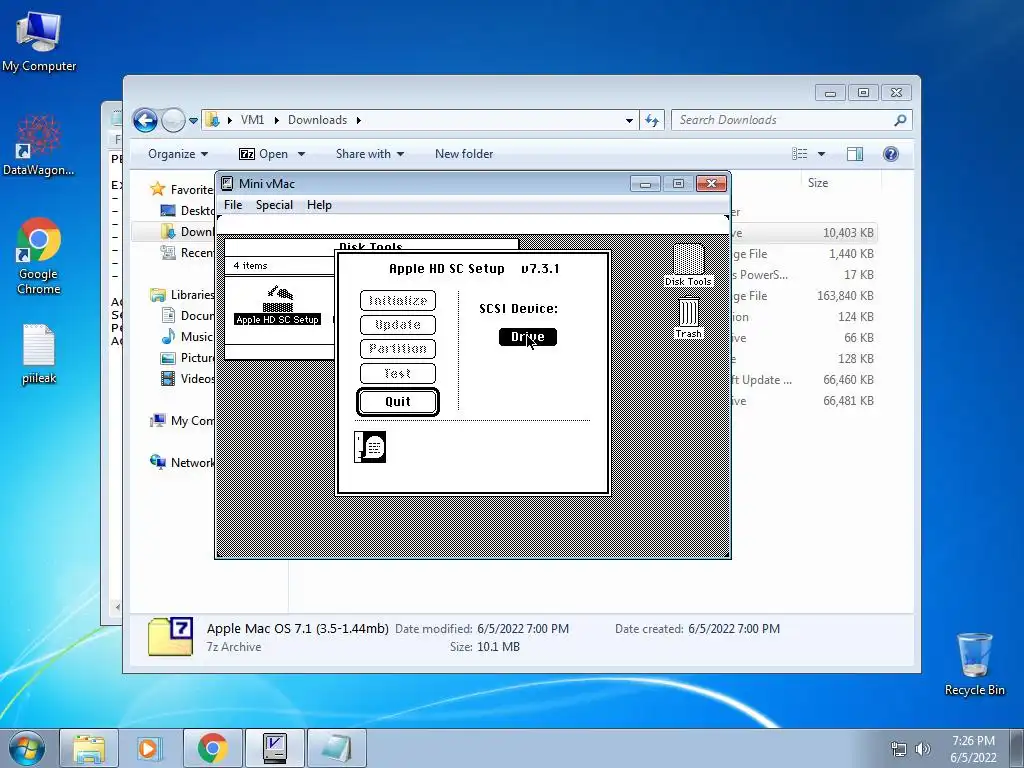Click the Quit button in Apple HD SC Setup
1024x768 pixels.
click(x=398, y=402)
